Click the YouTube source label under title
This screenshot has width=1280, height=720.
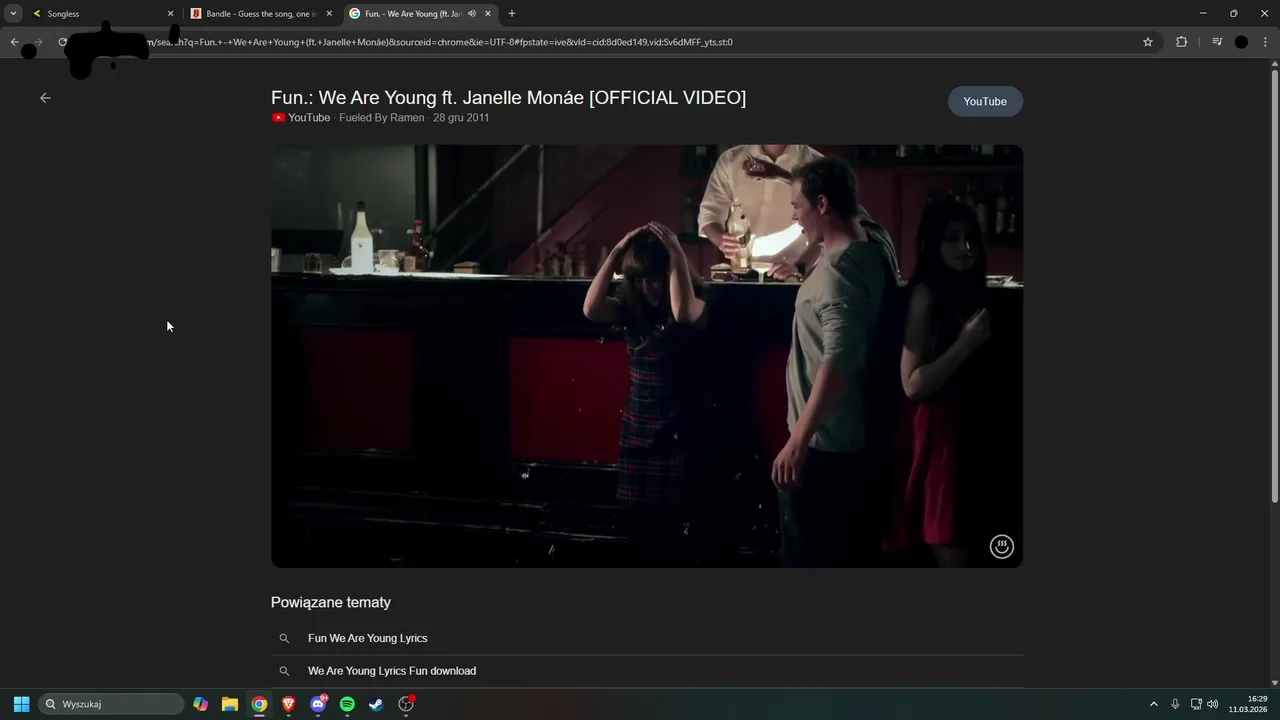[301, 118]
